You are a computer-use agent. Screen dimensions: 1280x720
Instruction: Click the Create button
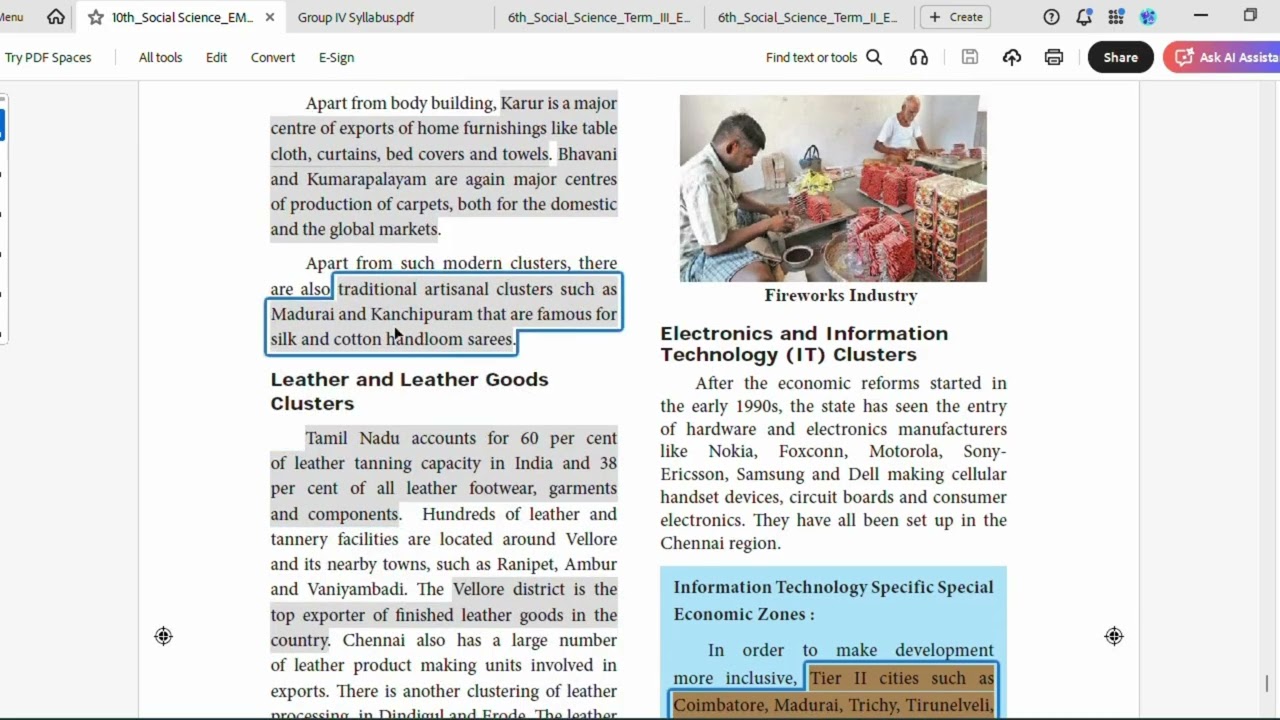[955, 17]
